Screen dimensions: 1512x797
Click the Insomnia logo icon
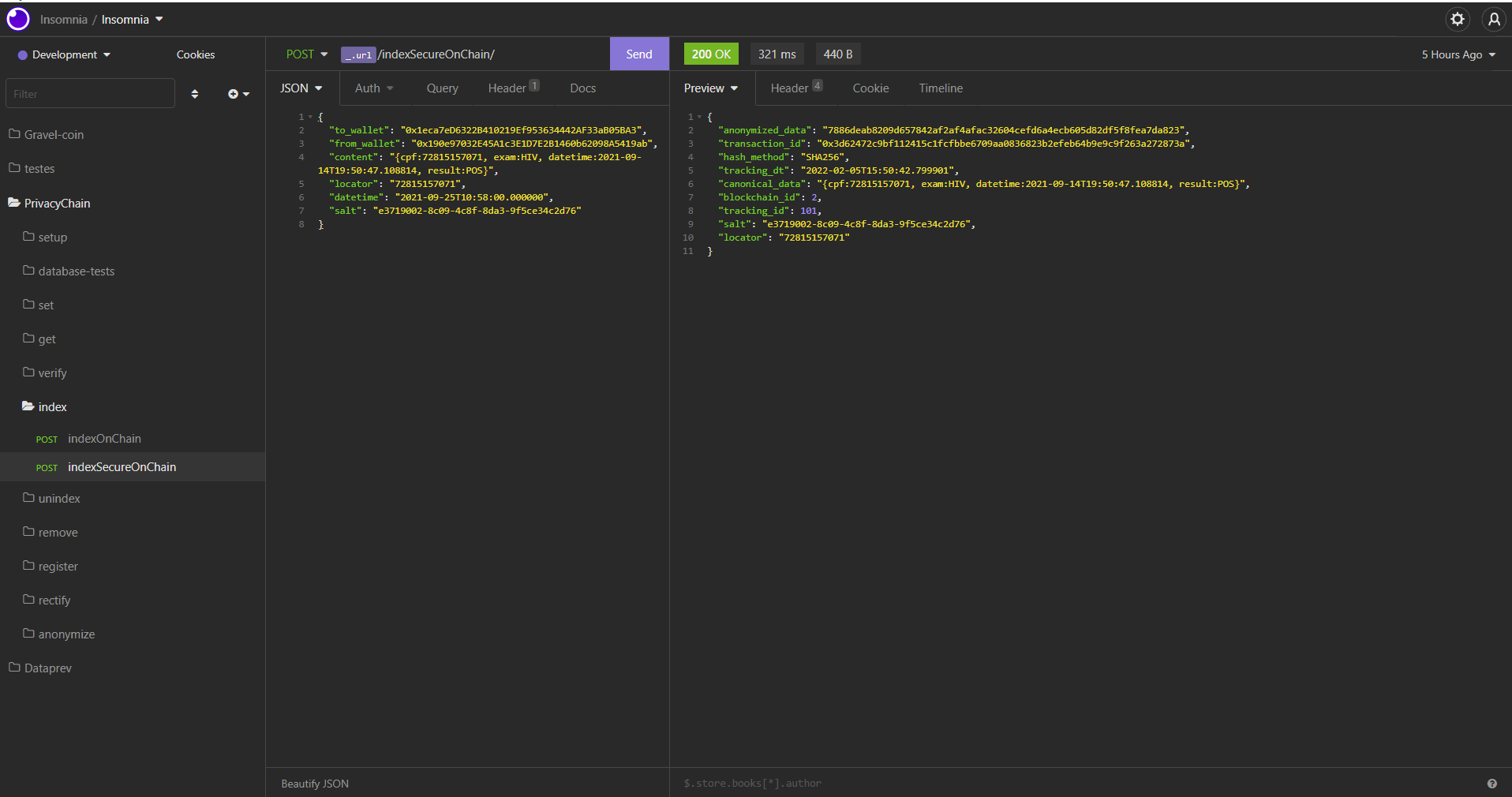click(18, 19)
